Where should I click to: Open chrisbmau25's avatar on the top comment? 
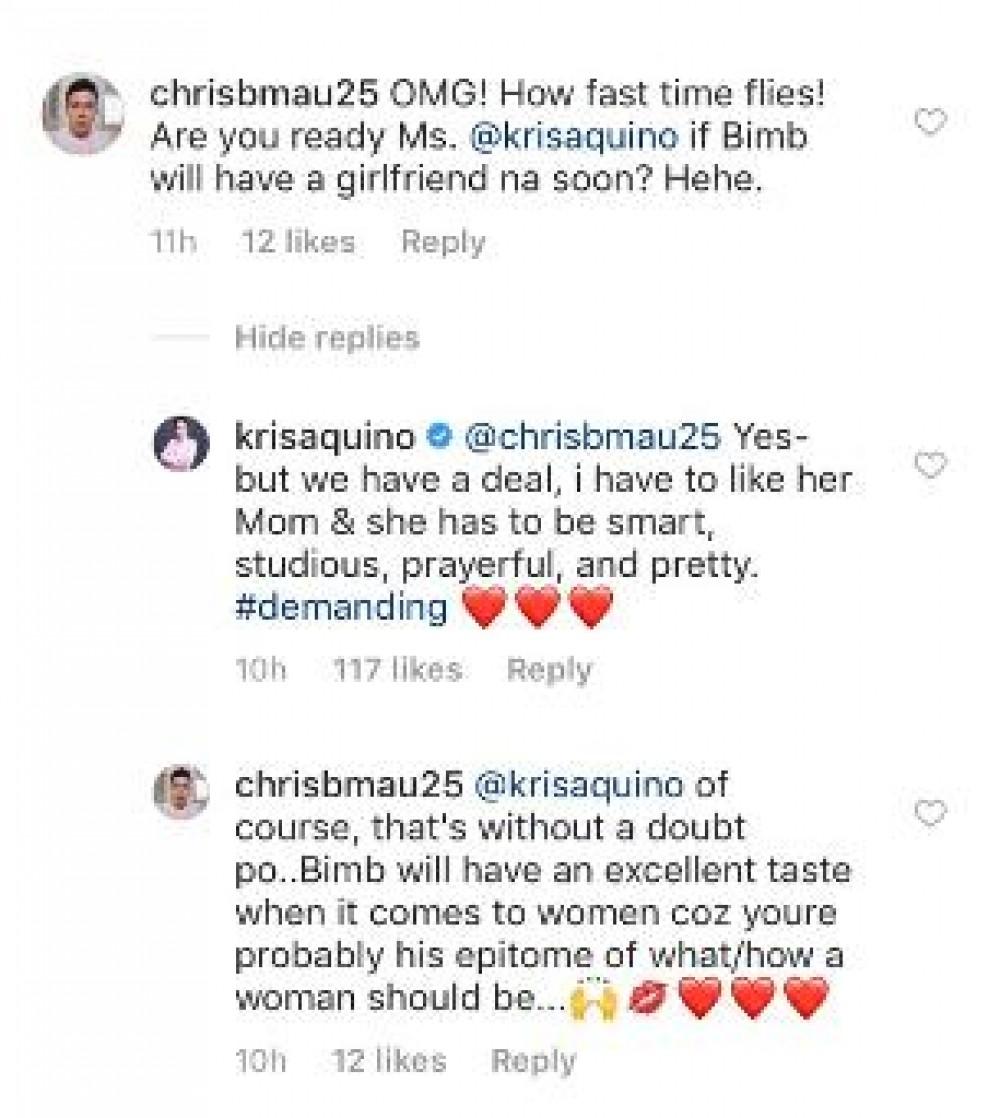tap(82, 114)
